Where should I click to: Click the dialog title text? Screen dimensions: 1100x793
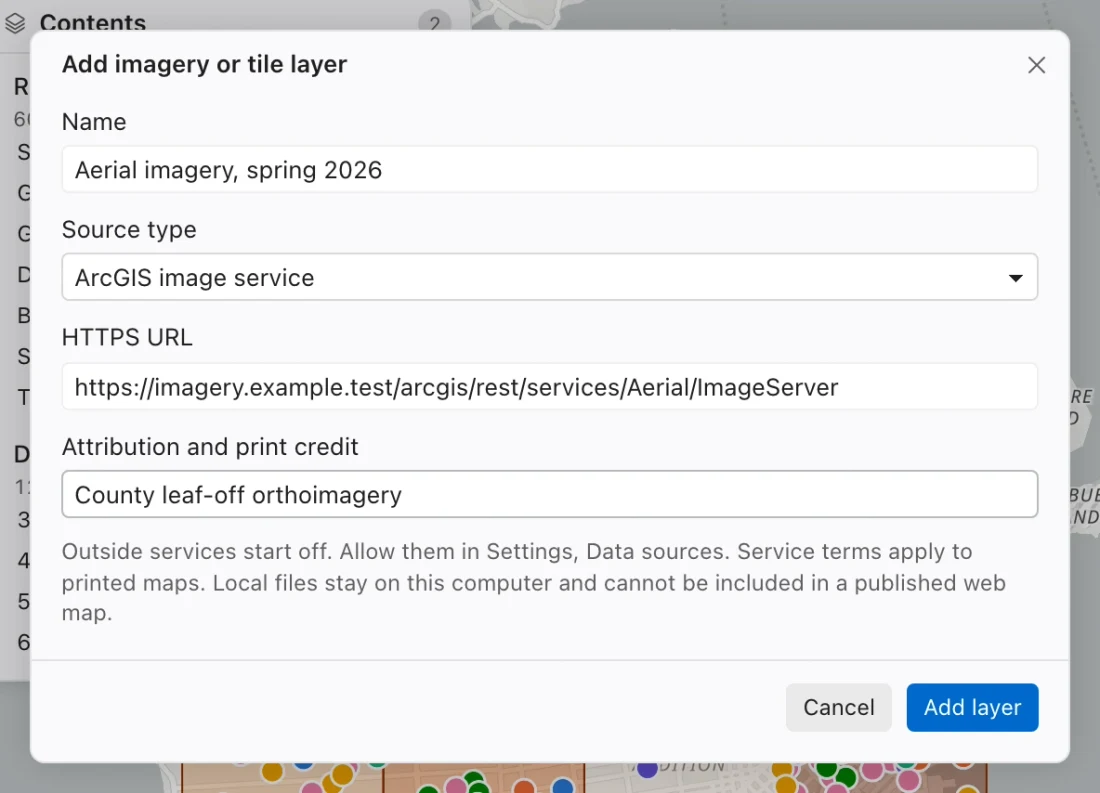(x=204, y=65)
